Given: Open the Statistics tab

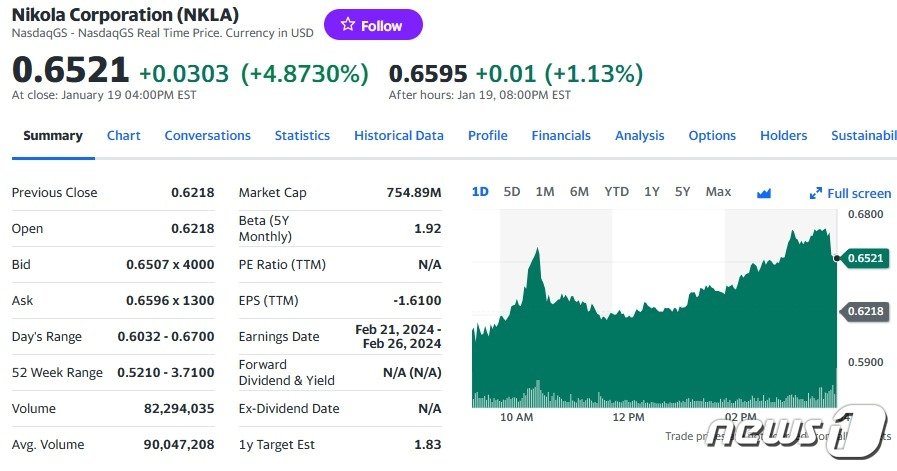Looking at the screenshot, I should (x=302, y=136).
